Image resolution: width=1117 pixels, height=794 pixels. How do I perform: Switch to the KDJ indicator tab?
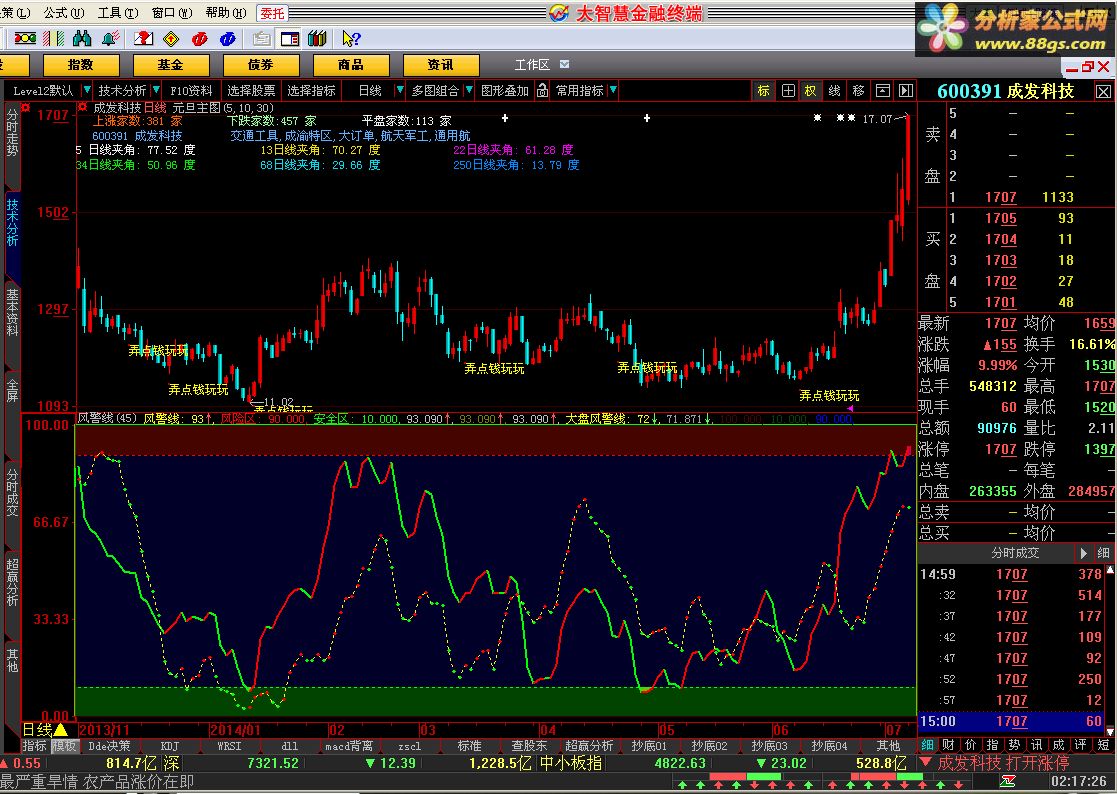(x=170, y=746)
